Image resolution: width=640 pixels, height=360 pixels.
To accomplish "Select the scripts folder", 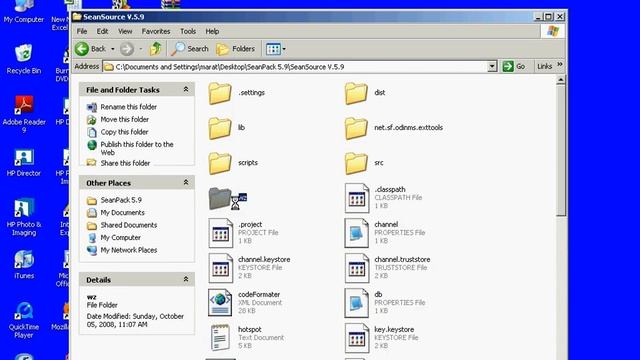I will click(x=220, y=163).
